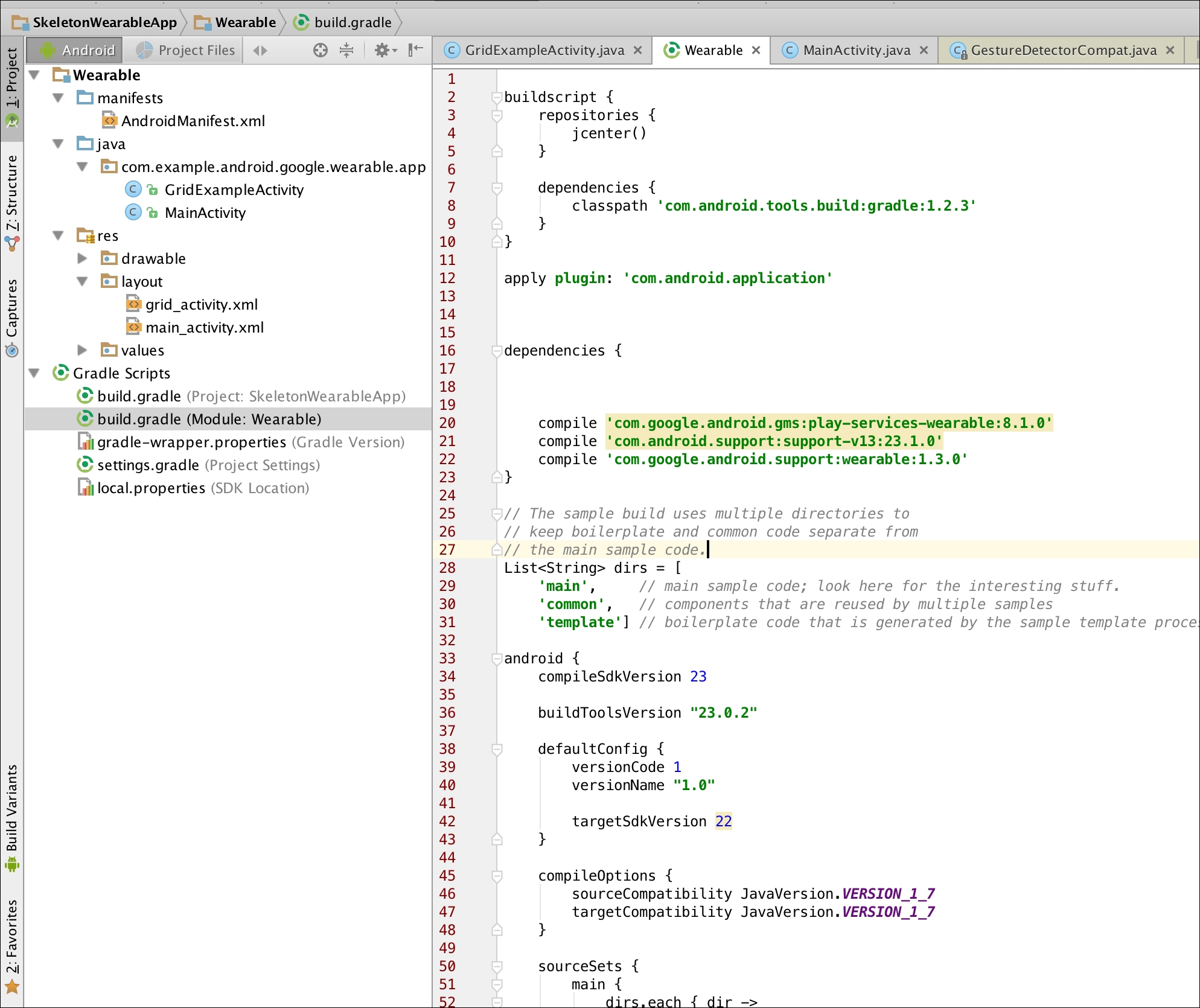The width and height of the screenshot is (1200, 1008).
Task: Click the hide project panel icon
Action: [415, 50]
